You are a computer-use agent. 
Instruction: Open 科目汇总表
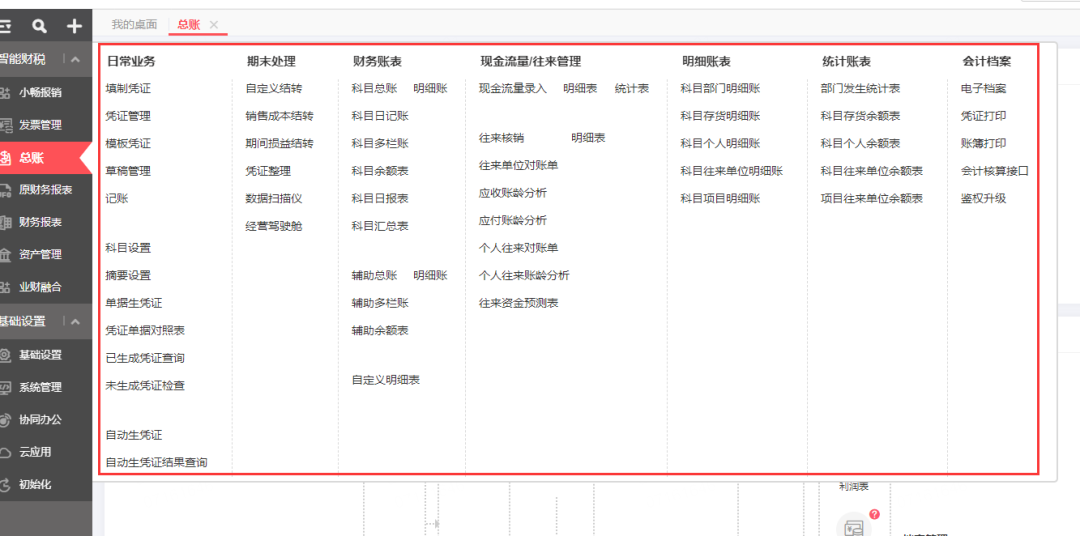point(380,226)
